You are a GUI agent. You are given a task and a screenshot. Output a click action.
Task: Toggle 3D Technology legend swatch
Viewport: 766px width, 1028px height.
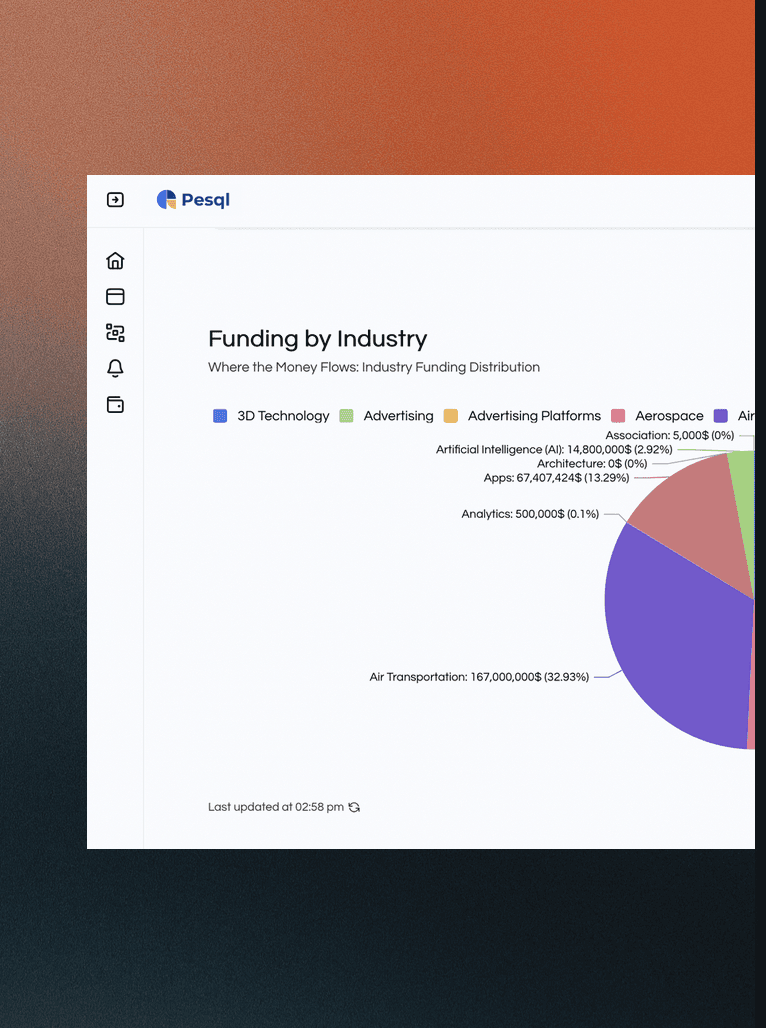pos(220,416)
